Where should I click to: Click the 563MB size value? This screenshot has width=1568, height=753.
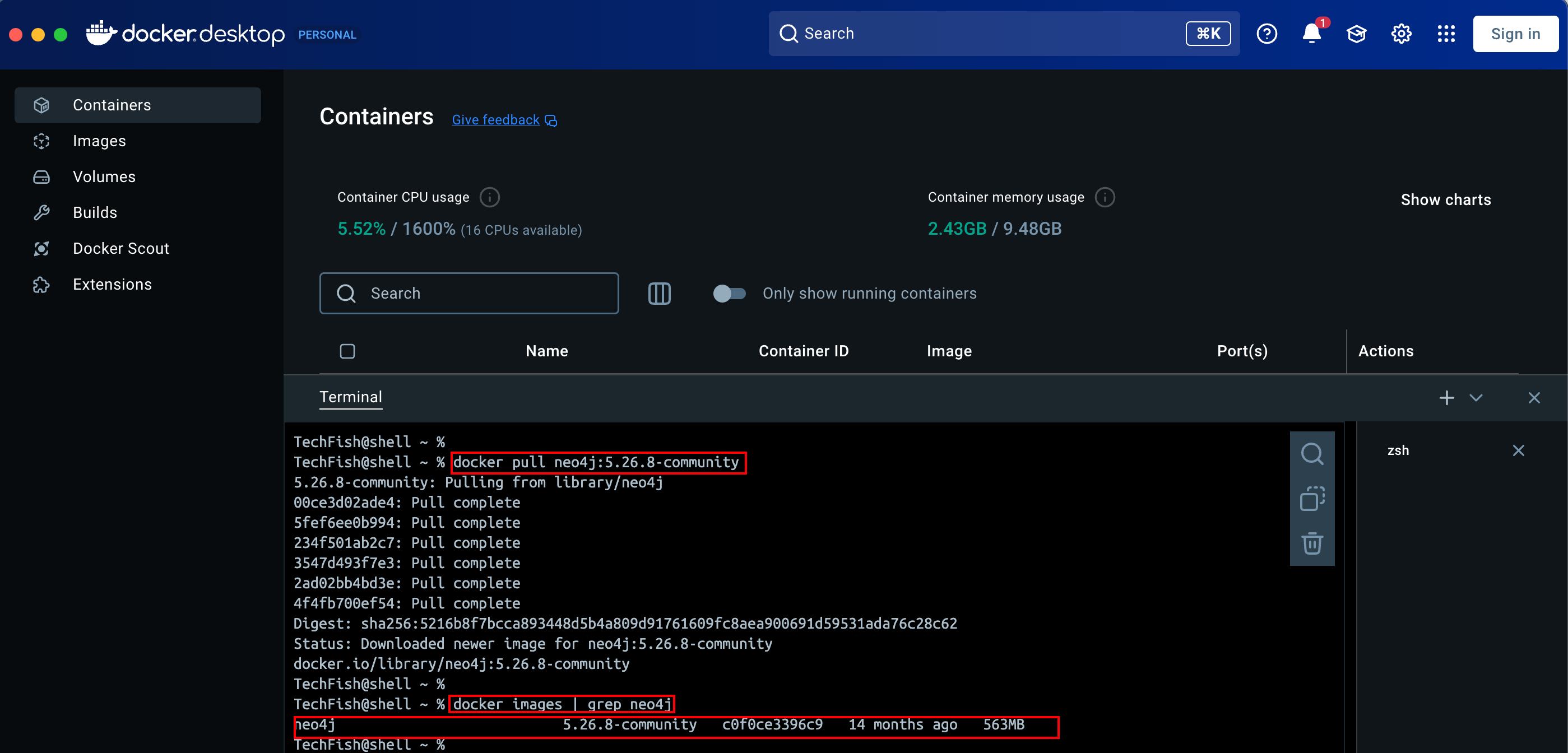(1003, 724)
